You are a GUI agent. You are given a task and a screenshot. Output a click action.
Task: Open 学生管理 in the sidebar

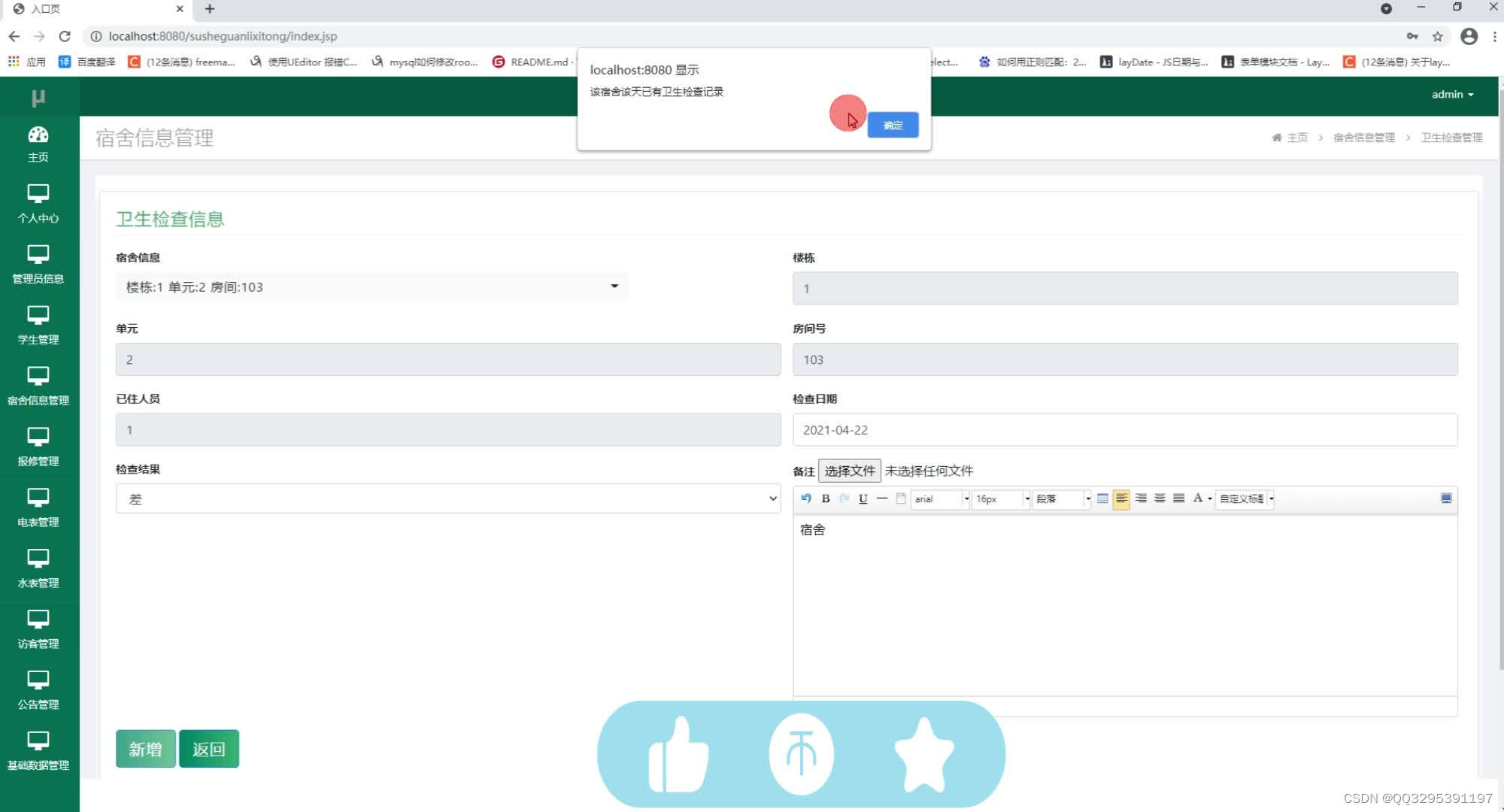(38, 326)
